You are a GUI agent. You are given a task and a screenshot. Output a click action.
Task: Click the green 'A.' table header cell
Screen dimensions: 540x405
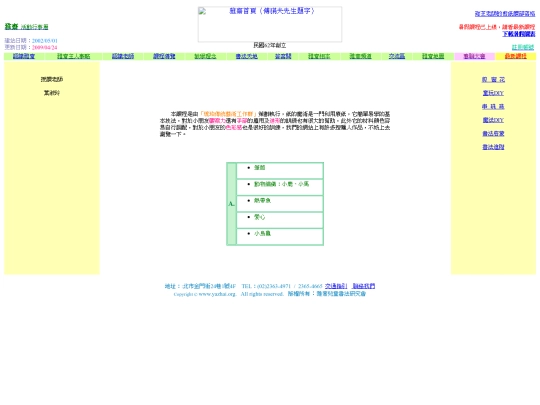(x=231, y=204)
